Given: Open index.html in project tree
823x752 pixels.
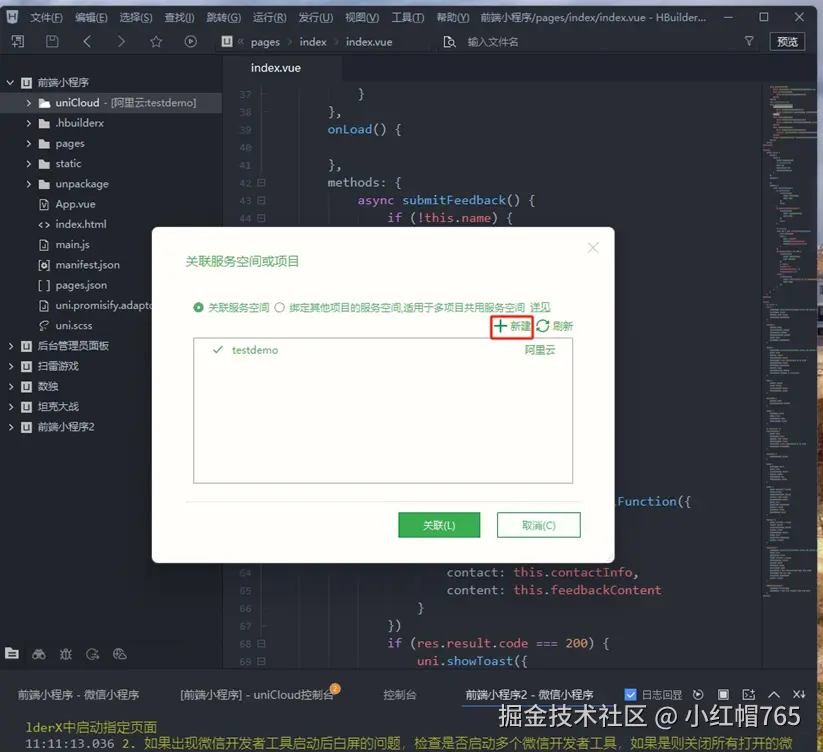Looking at the screenshot, I should click(81, 224).
